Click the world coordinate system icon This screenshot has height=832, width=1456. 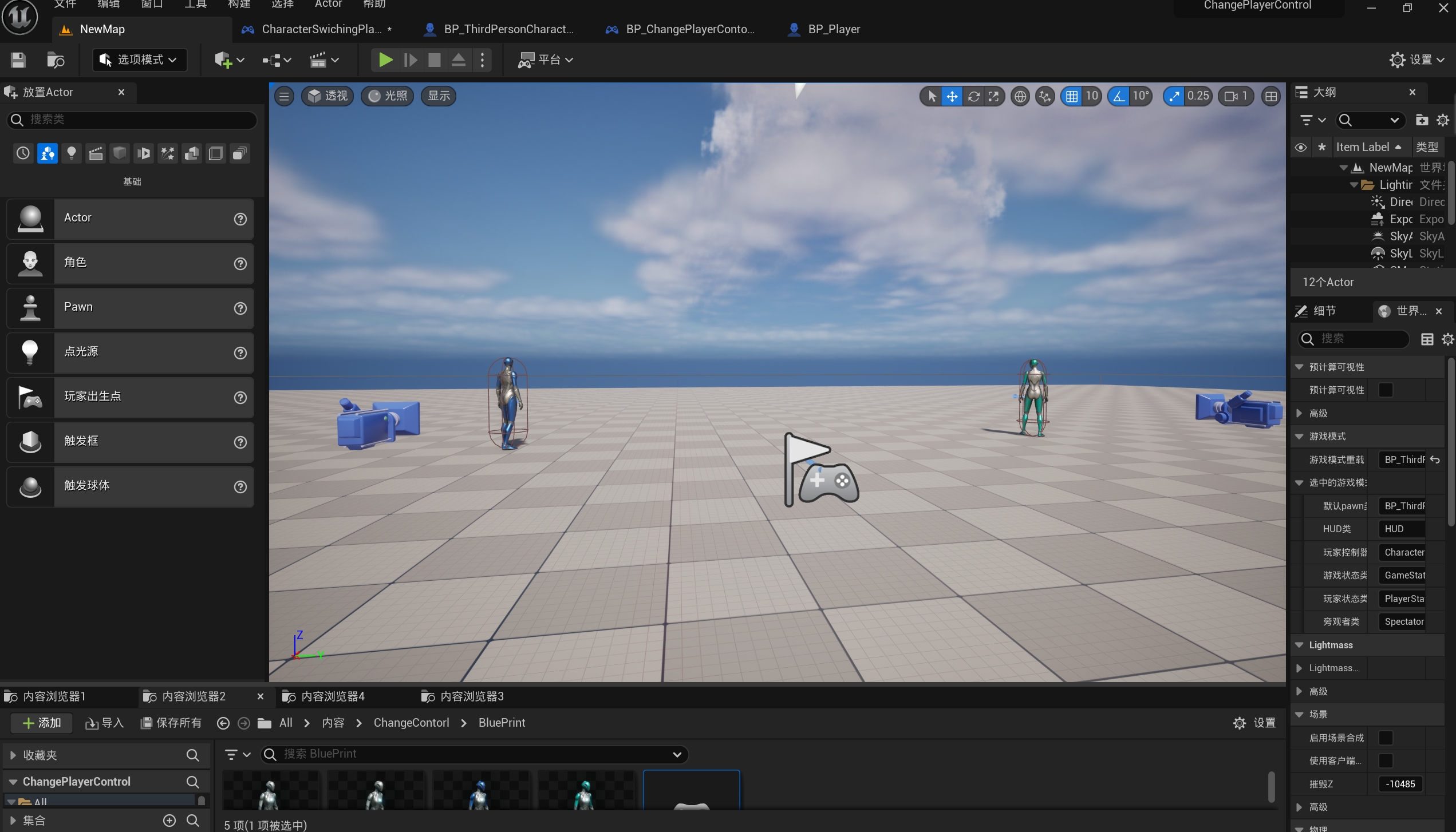1020,96
